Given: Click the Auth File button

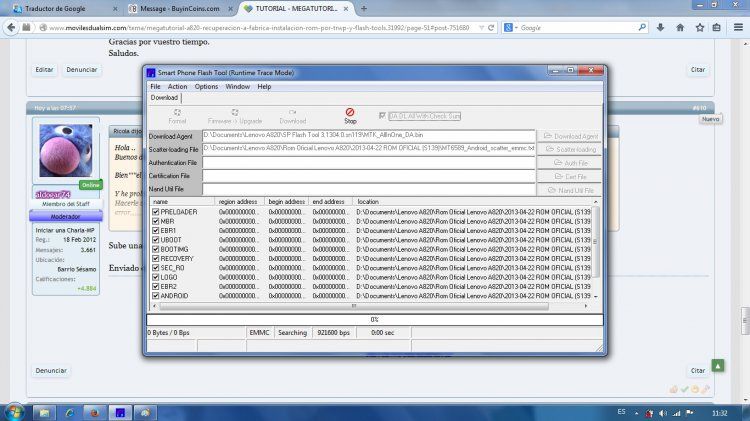Looking at the screenshot, I should (x=569, y=163).
